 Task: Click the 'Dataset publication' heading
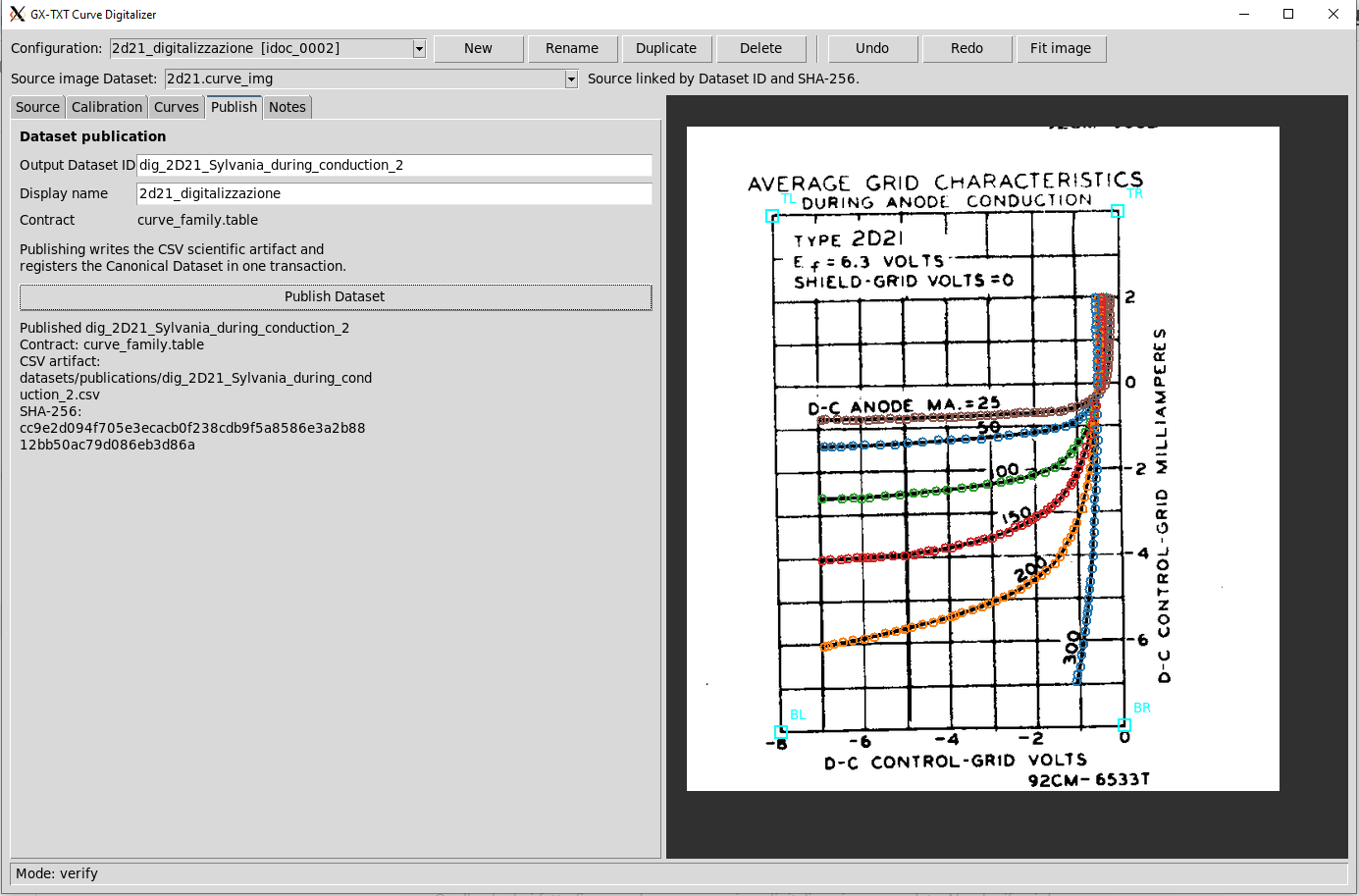[x=93, y=136]
